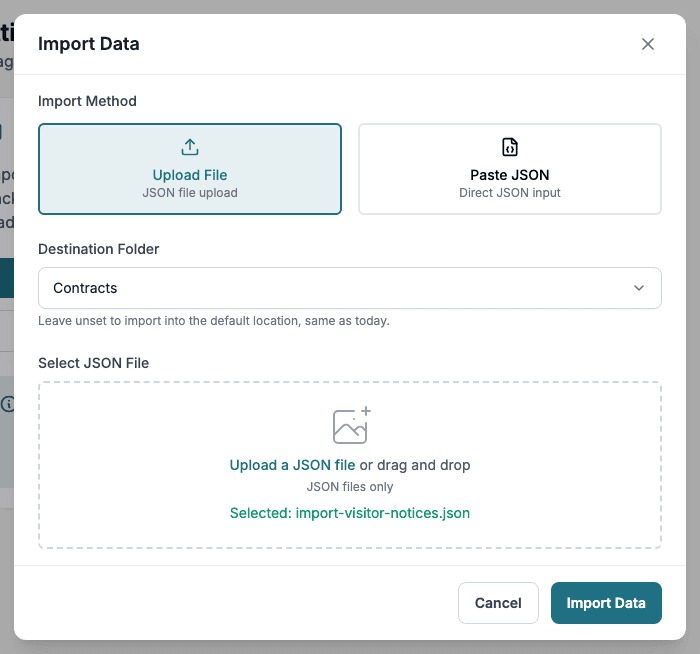
Task: Close the Import Data dialog
Action: click(647, 44)
